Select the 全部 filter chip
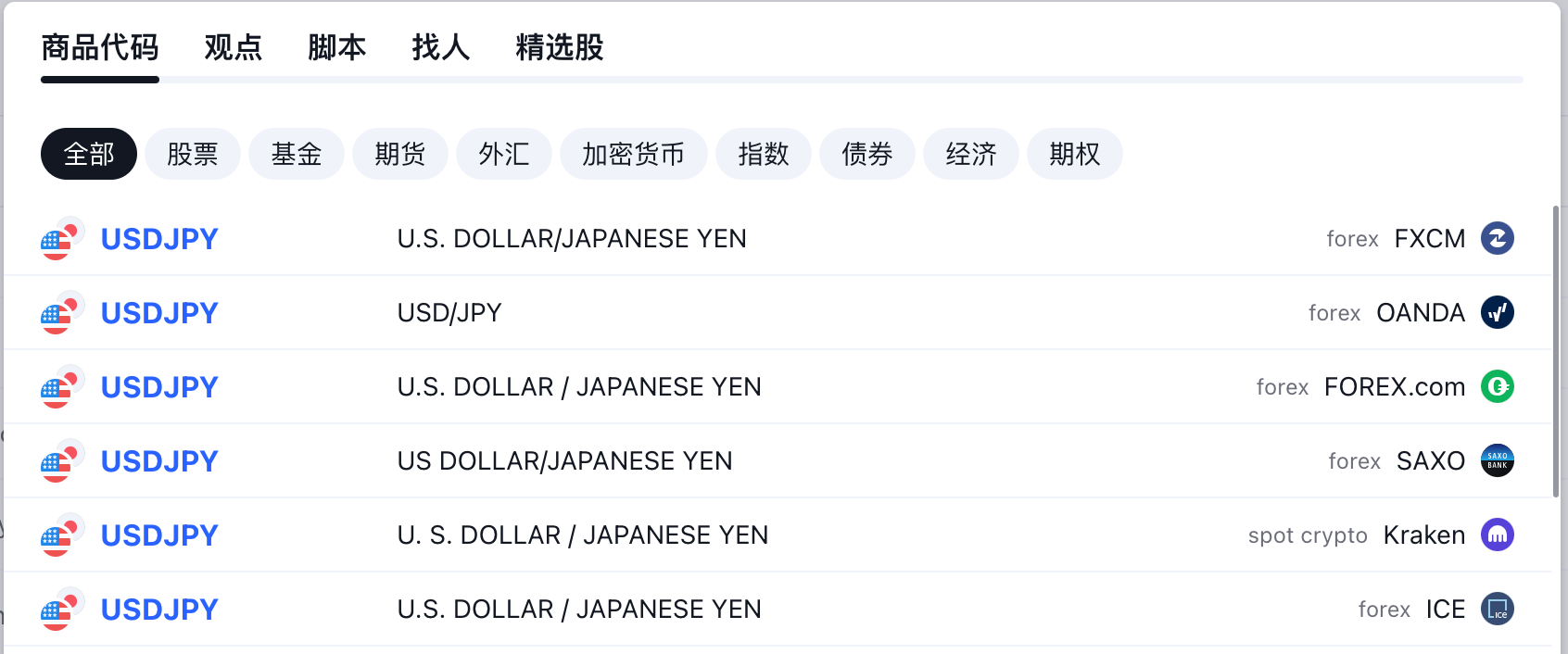 (x=89, y=154)
